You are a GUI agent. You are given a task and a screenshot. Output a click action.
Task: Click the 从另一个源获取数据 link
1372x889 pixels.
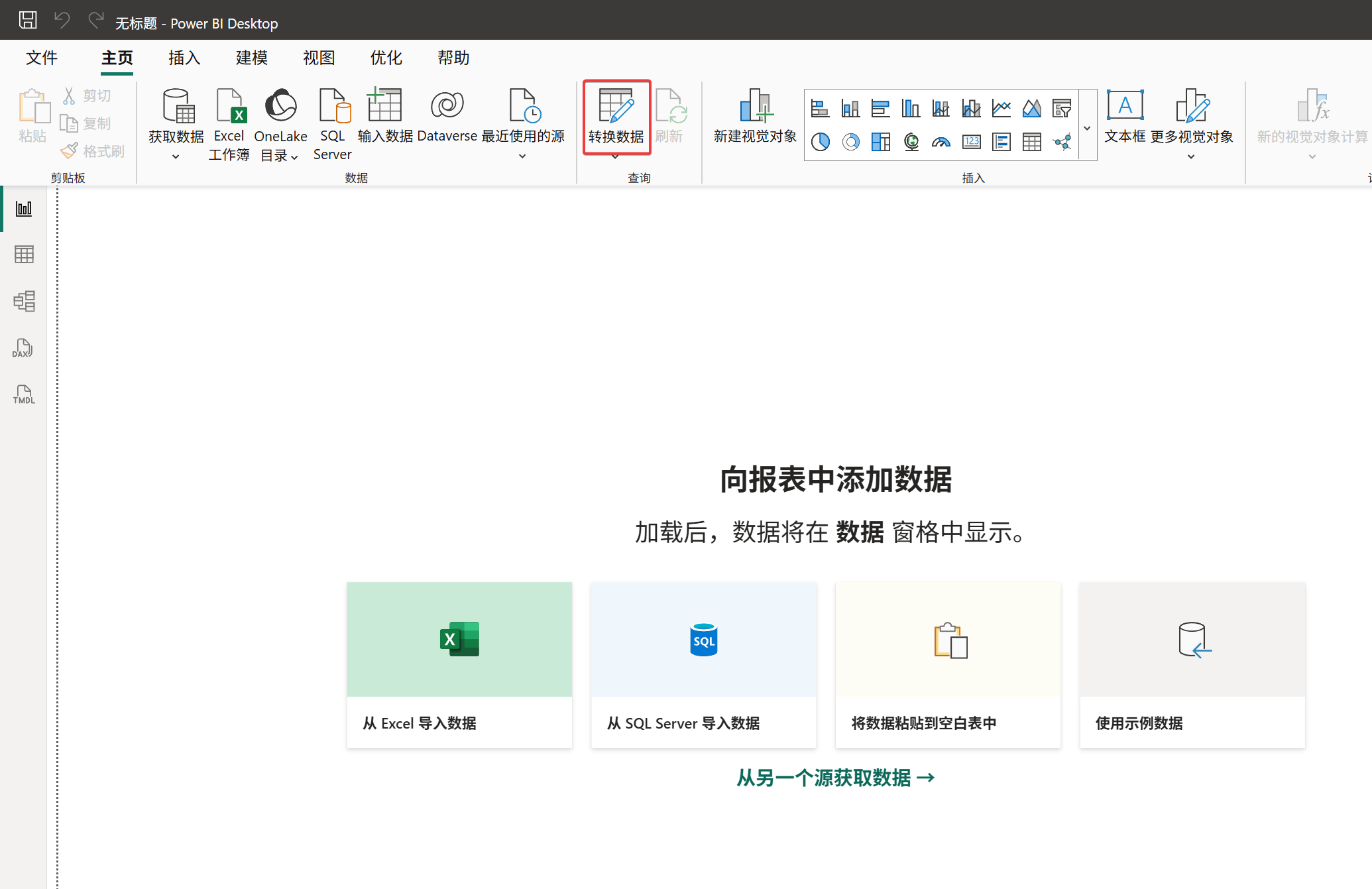[834, 777]
